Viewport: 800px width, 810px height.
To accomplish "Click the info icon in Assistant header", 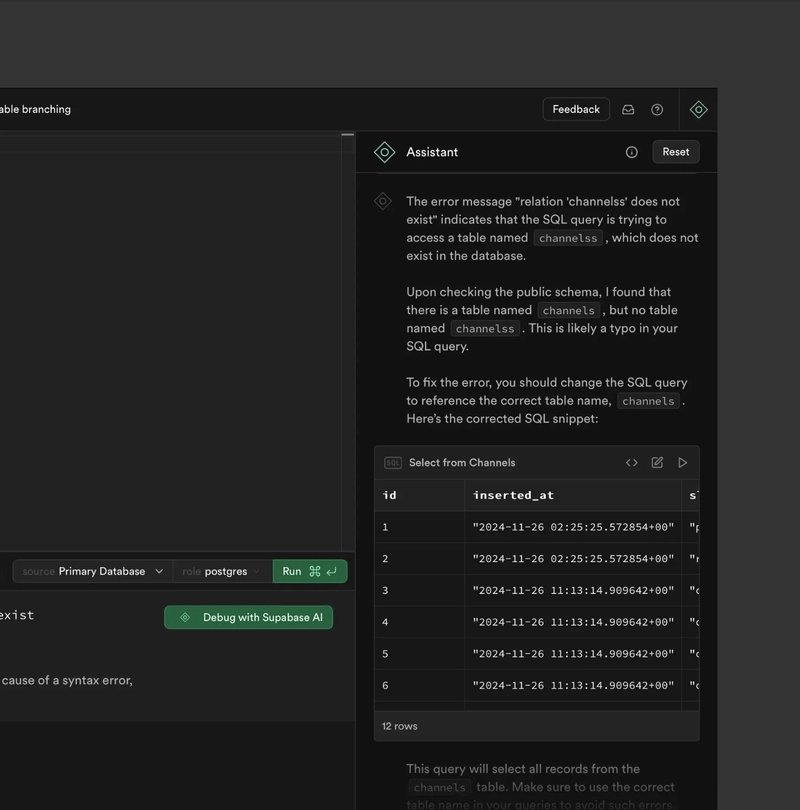I will (x=632, y=152).
